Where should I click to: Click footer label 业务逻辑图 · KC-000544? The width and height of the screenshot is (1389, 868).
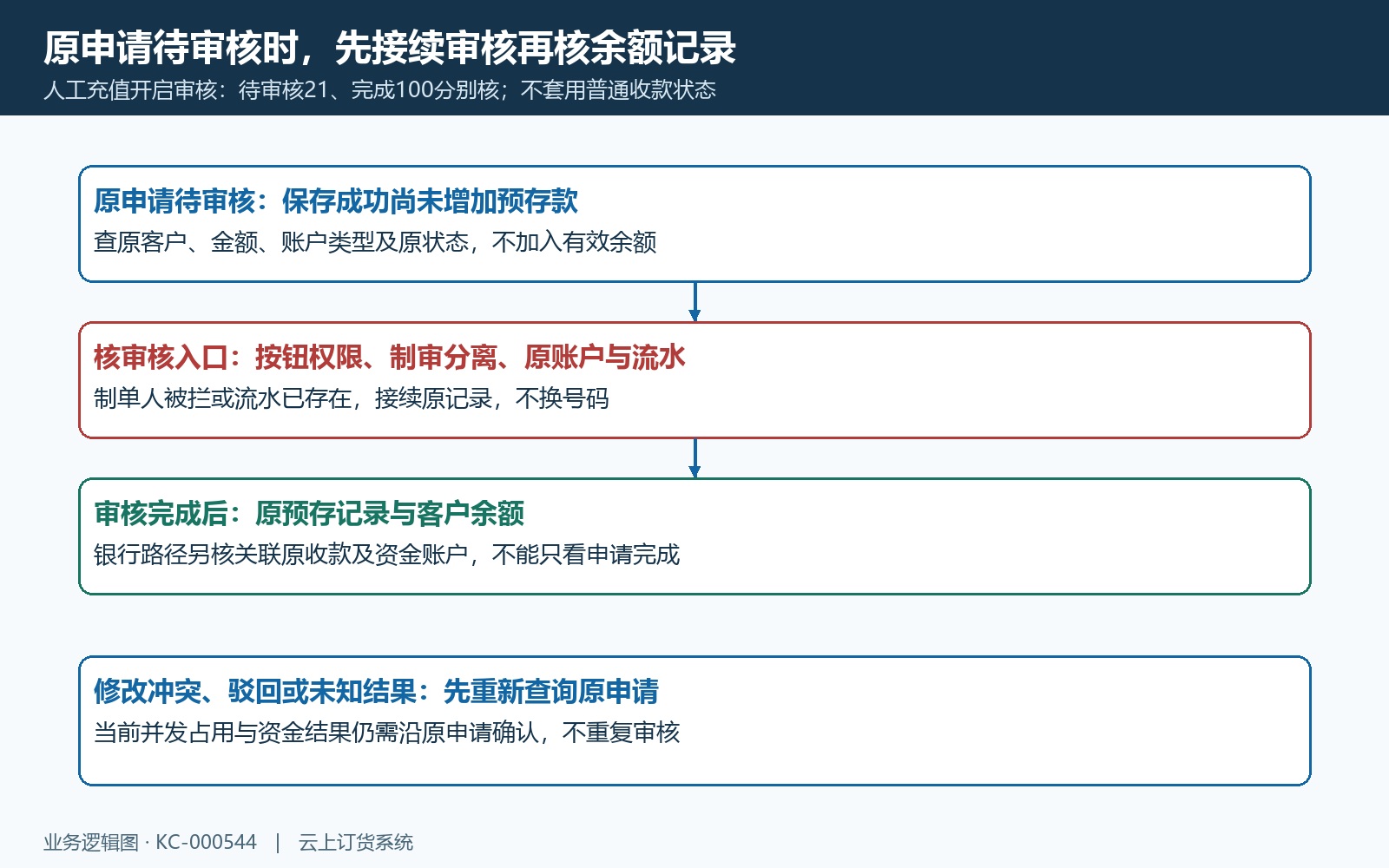point(150,843)
